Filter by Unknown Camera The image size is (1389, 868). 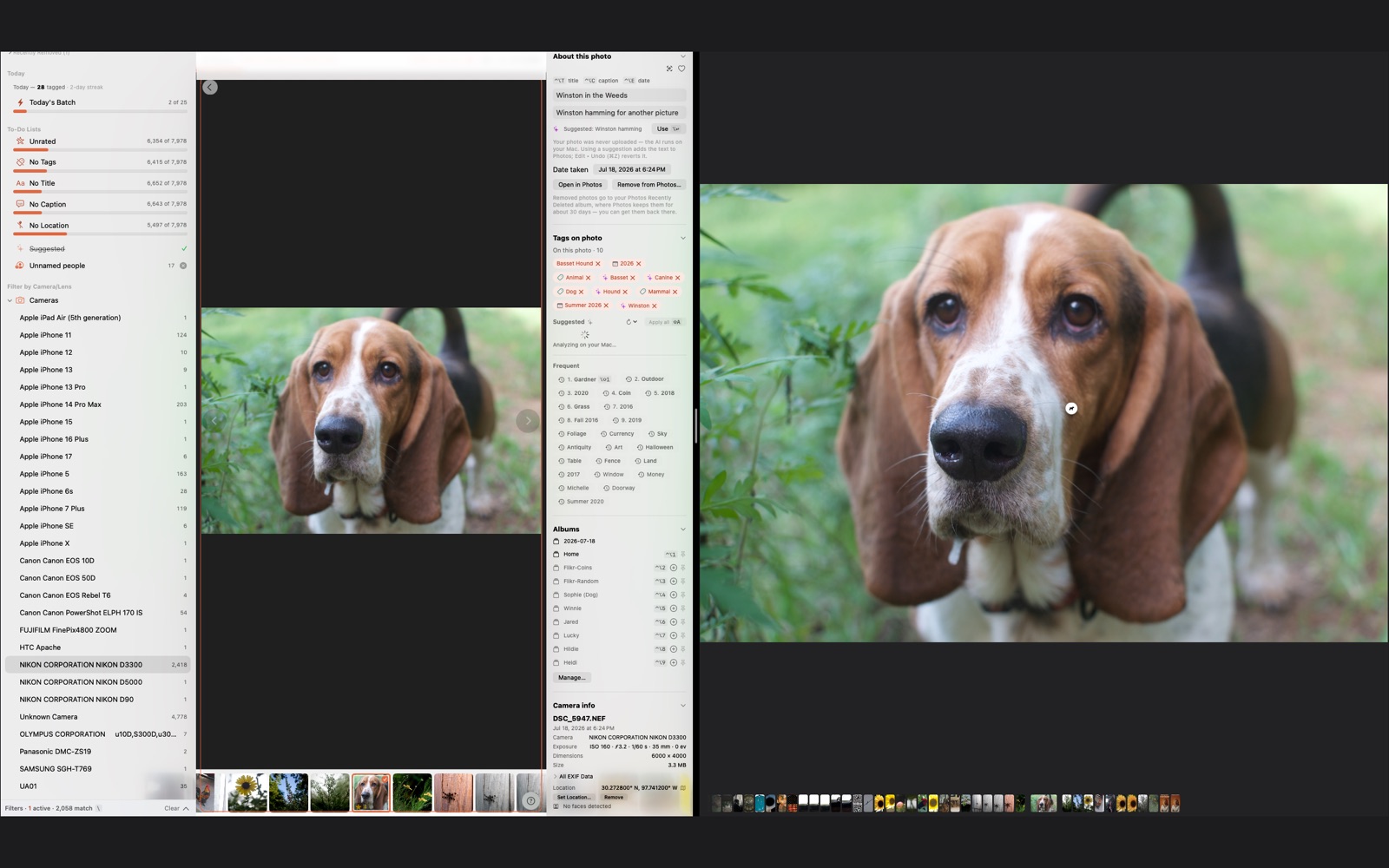click(x=97, y=717)
